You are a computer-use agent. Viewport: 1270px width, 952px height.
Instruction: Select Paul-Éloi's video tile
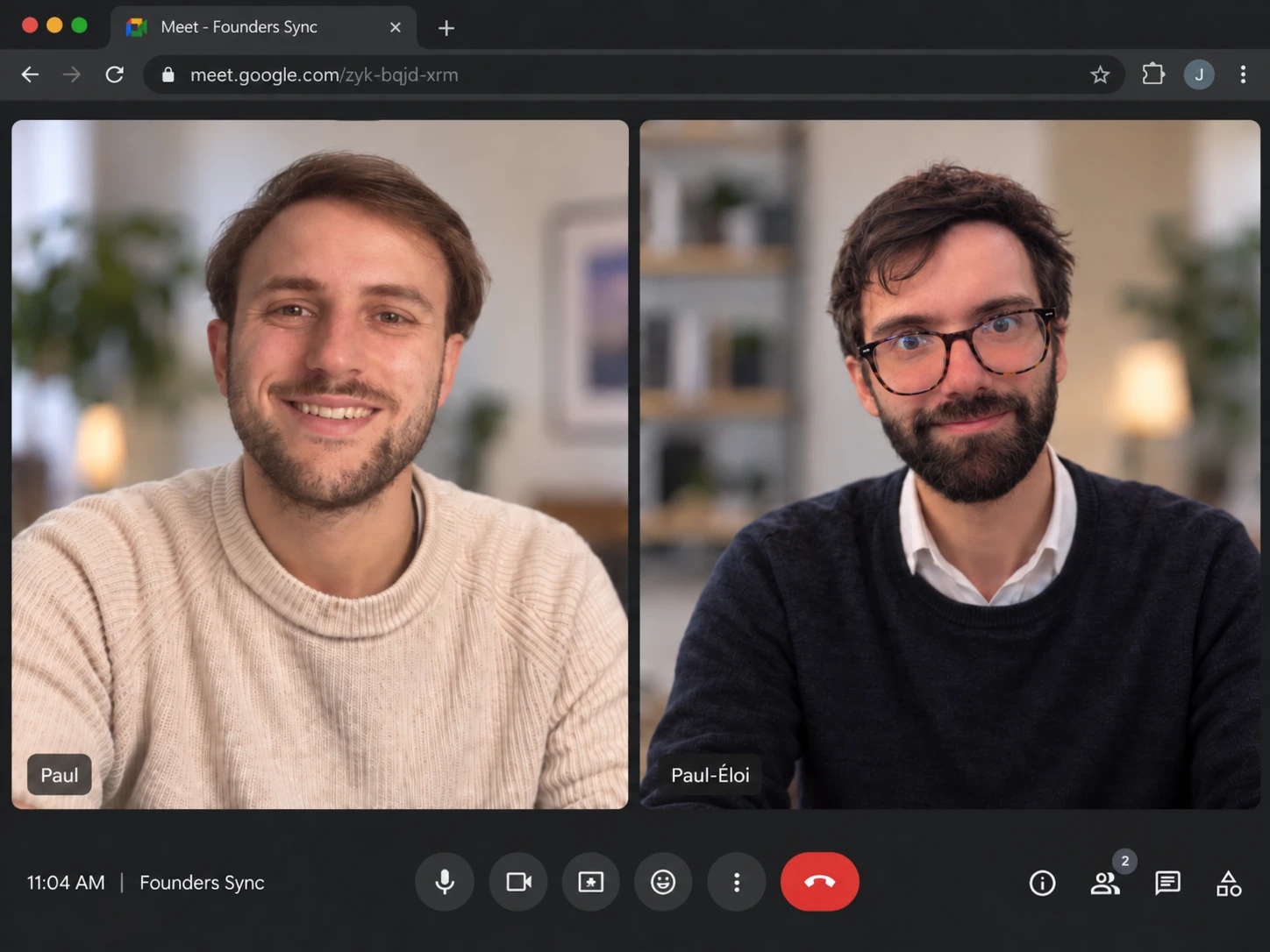click(950, 465)
